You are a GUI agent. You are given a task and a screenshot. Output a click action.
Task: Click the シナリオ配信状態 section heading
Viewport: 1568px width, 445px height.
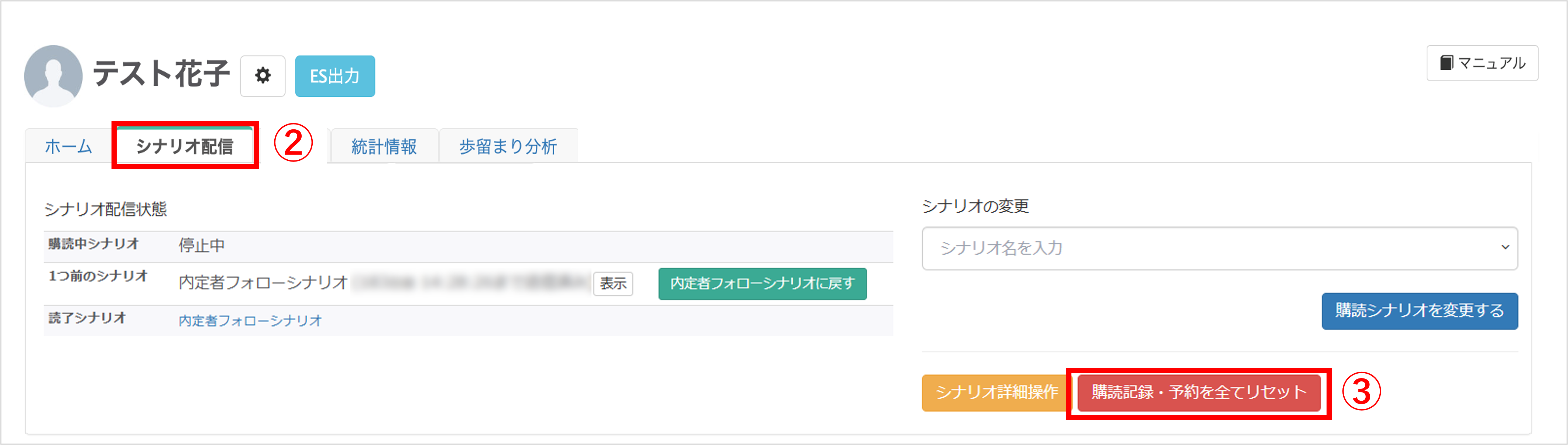(x=105, y=210)
